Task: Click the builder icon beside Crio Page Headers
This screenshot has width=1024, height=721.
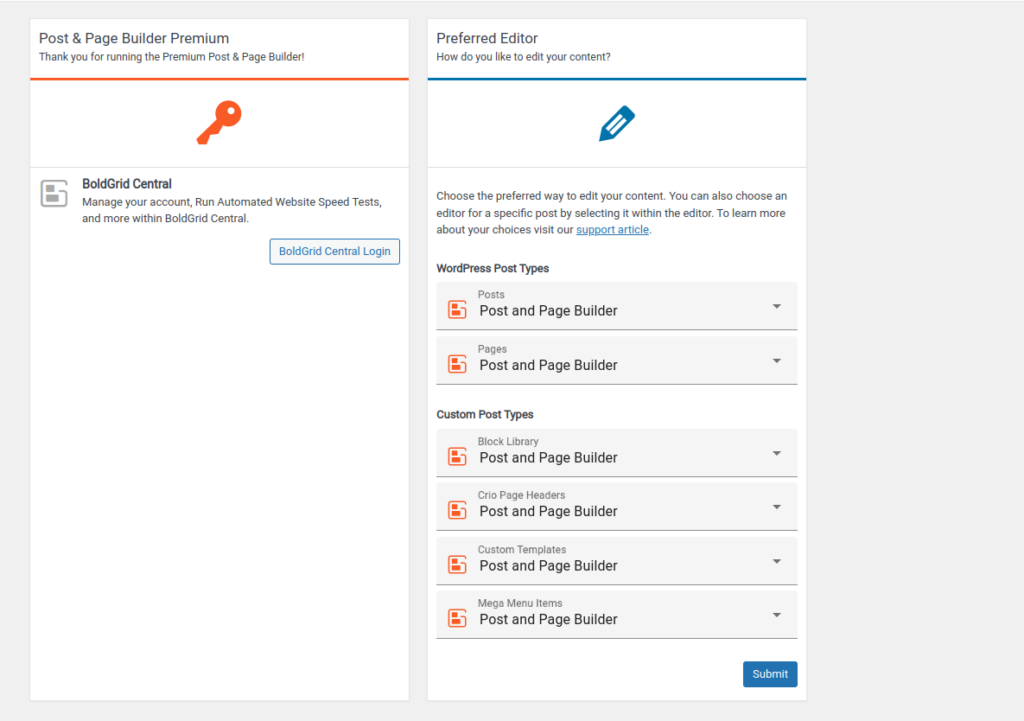Action: [457, 511]
